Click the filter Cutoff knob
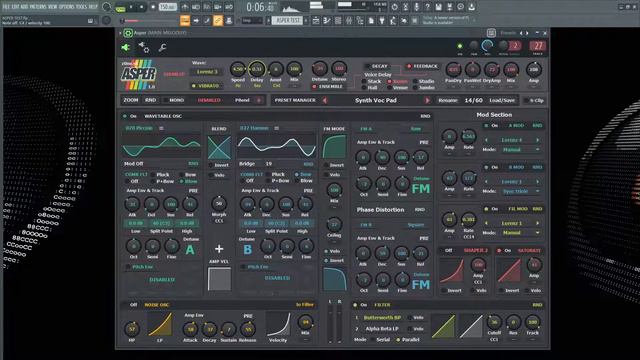640x360 pixels. coord(494,322)
